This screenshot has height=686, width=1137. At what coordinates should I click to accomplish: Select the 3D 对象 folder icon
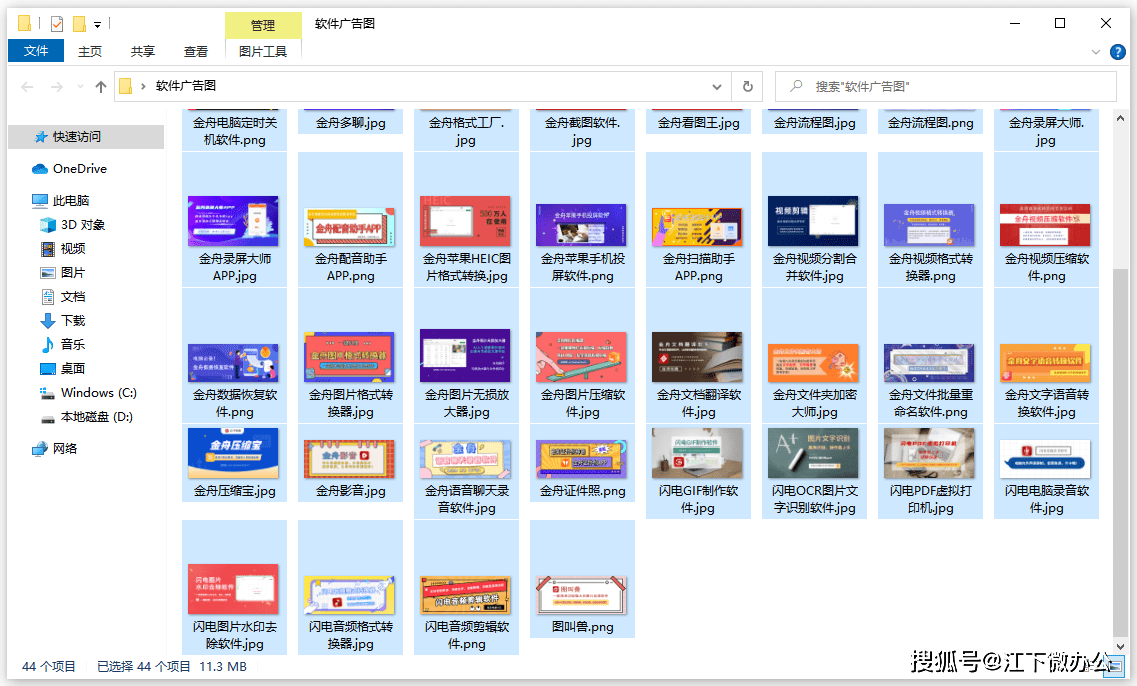pos(48,225)
